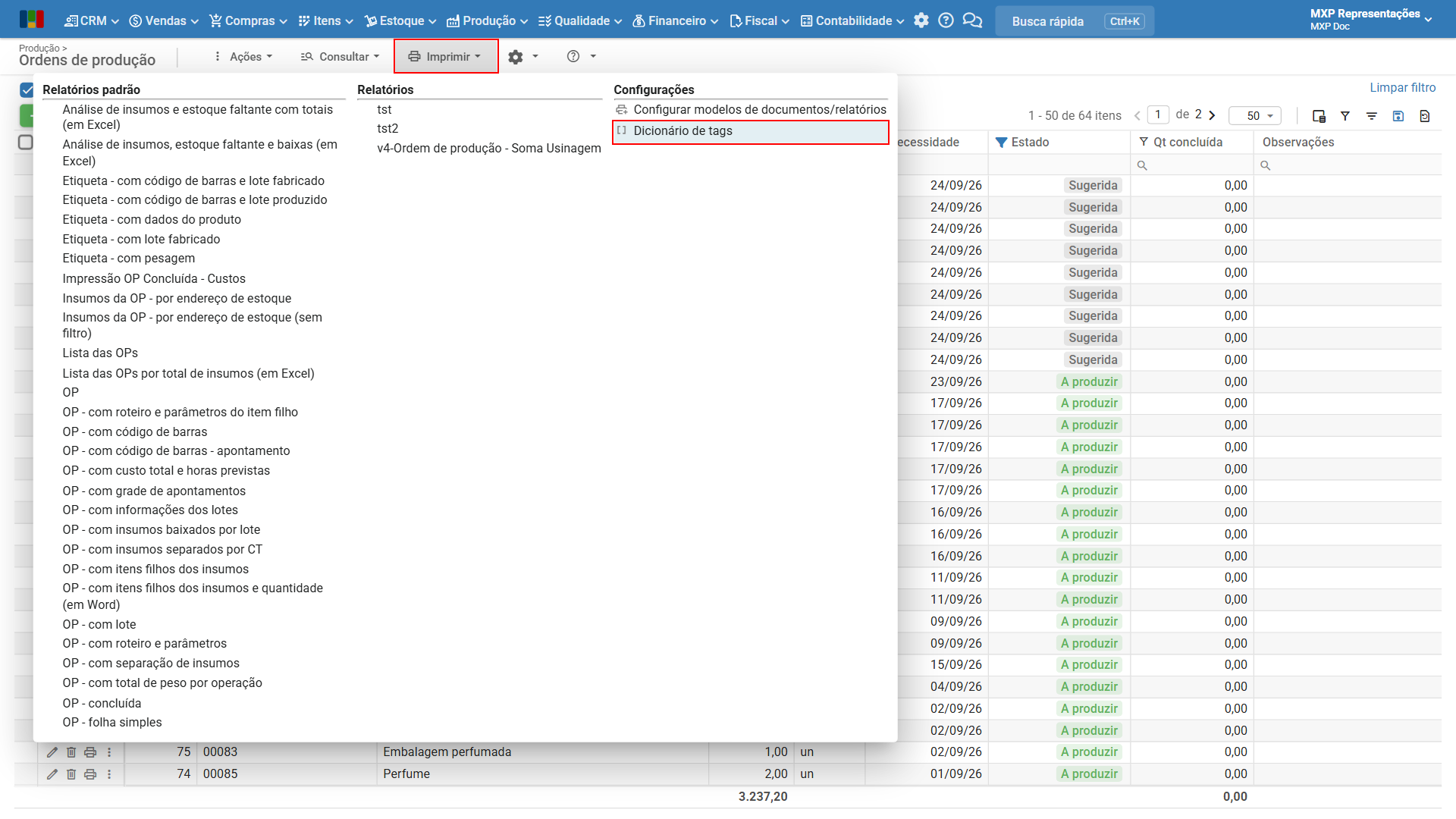Screen dimensions: 1456x819
Task: Click the filter funnel icon in grid toolbar
Action: (1345, 116)
